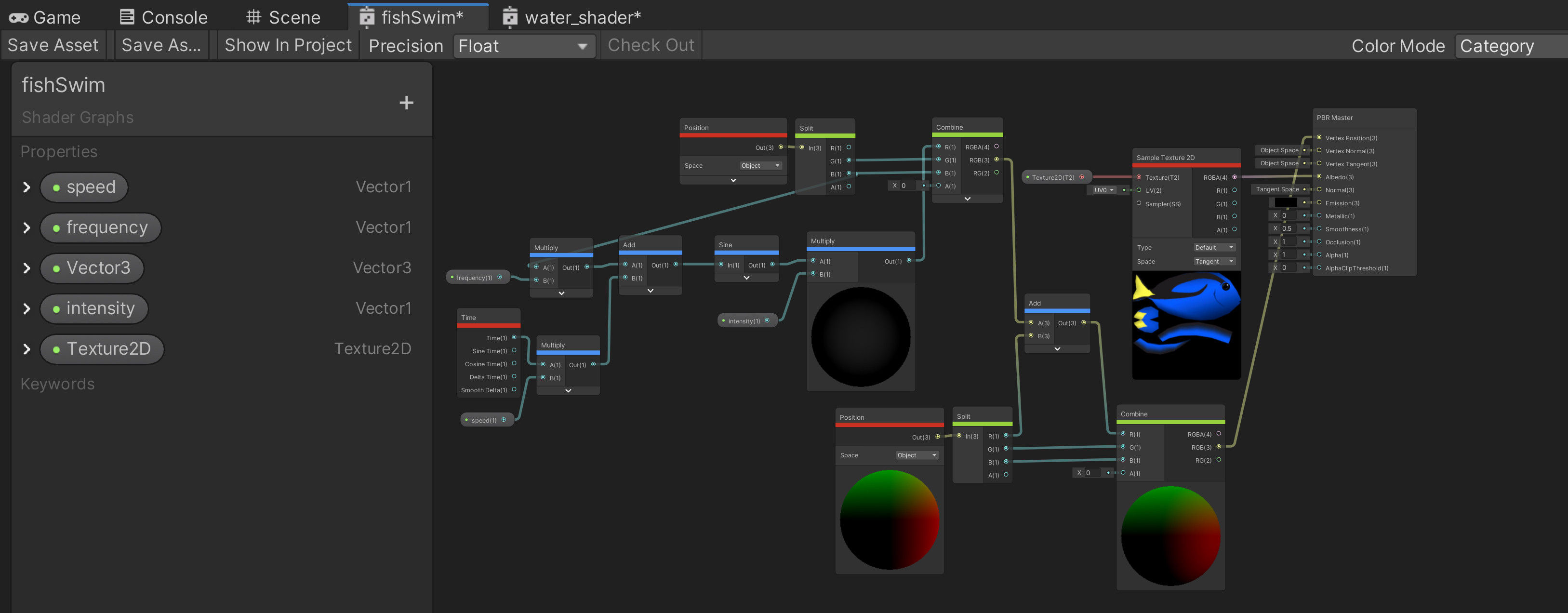Click the black Emission color swatch
Viewport: 1568px width, 613px height.
pos(1285,203)
